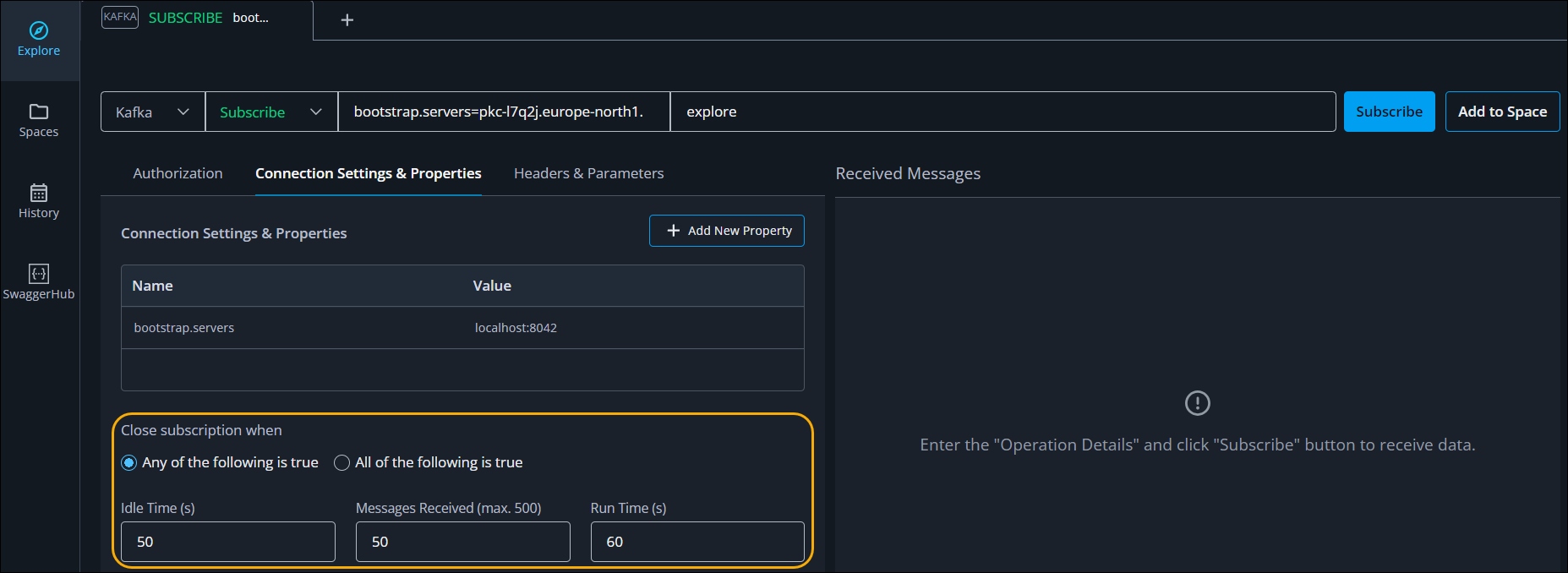Viewport: 1568px width, 573px height.
Task: Click the Received Messages heading
Action: (908, 173)
